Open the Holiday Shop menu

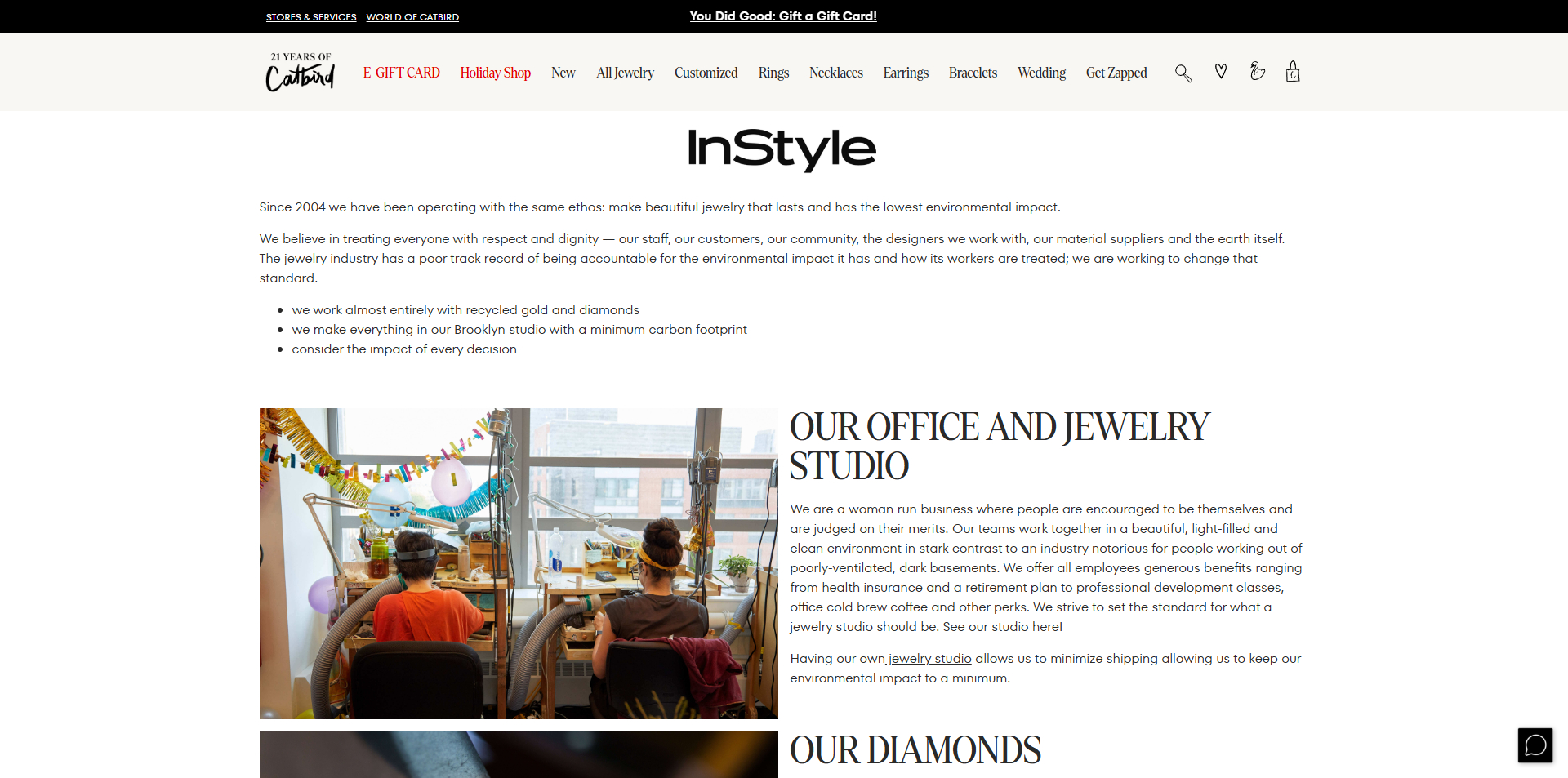pos(496,73)
